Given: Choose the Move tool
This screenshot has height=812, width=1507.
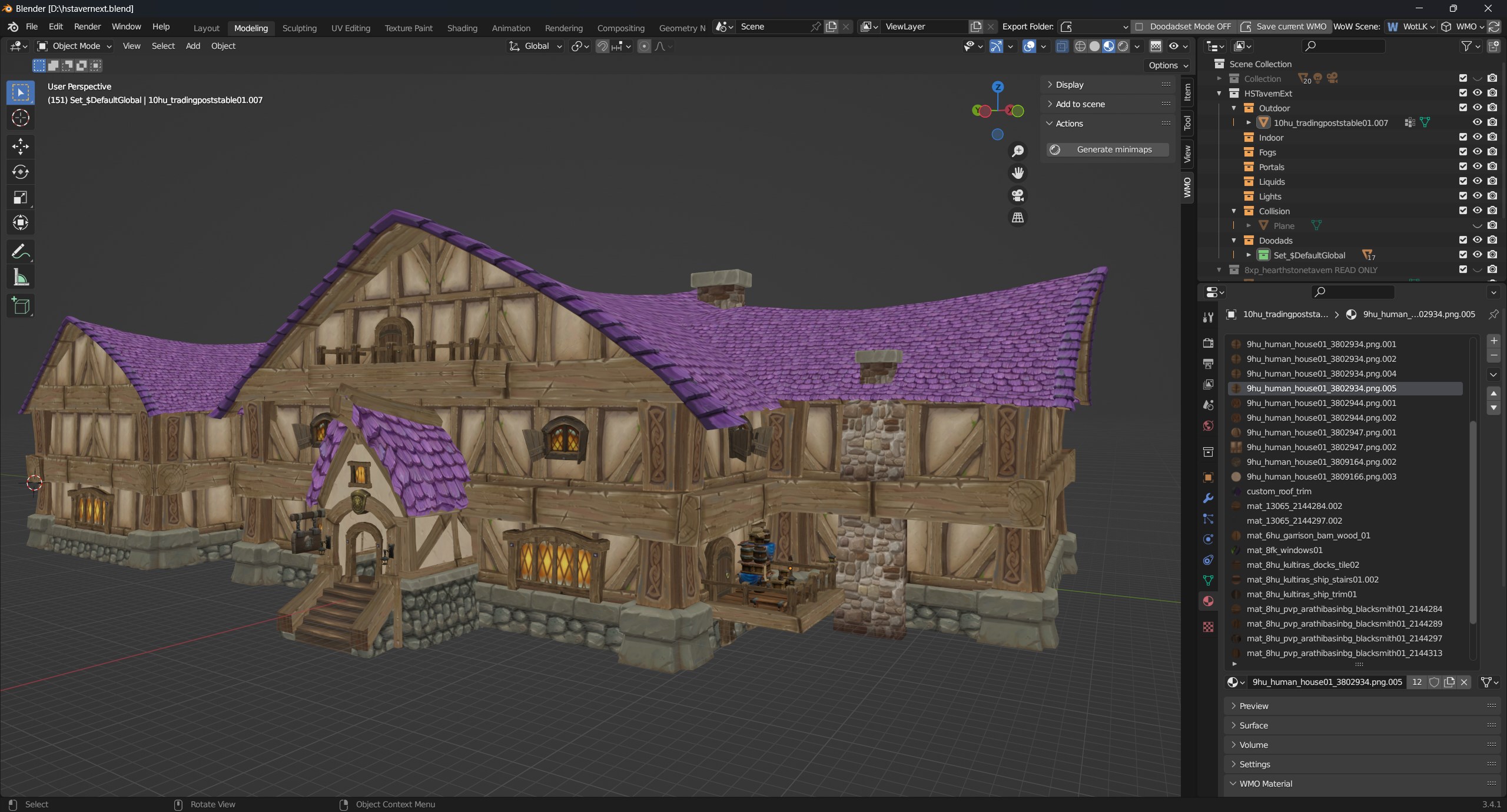Looking at the screenshot, I should (x=21, y=146).
